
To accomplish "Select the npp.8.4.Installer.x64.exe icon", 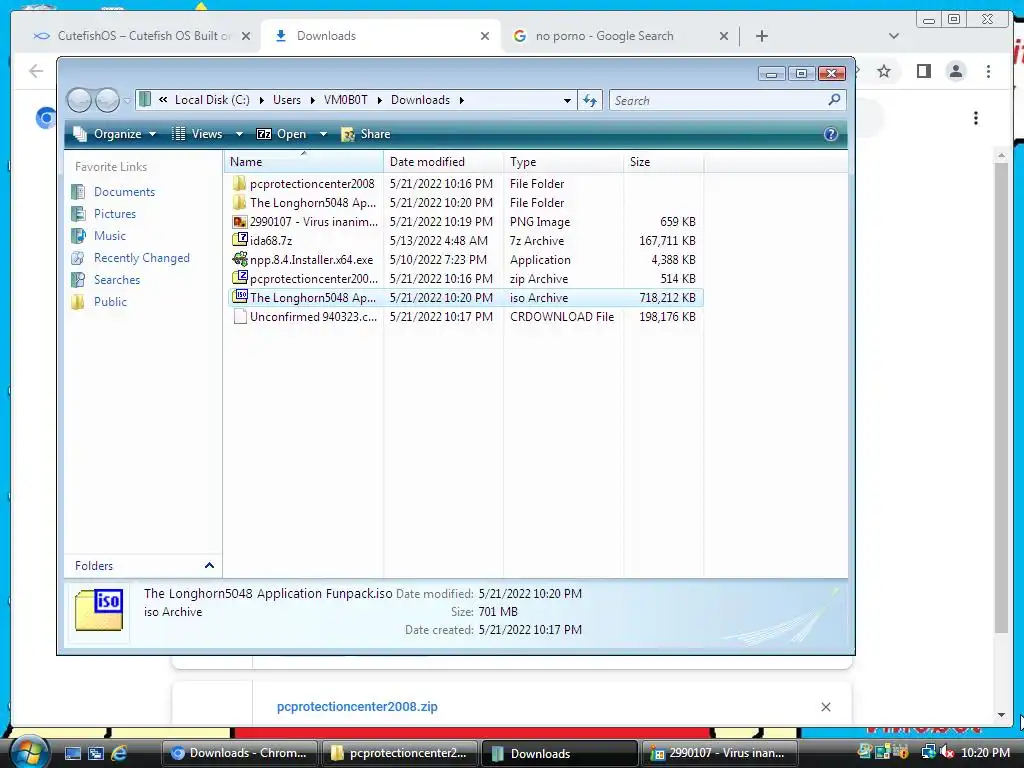I will 240,259.
